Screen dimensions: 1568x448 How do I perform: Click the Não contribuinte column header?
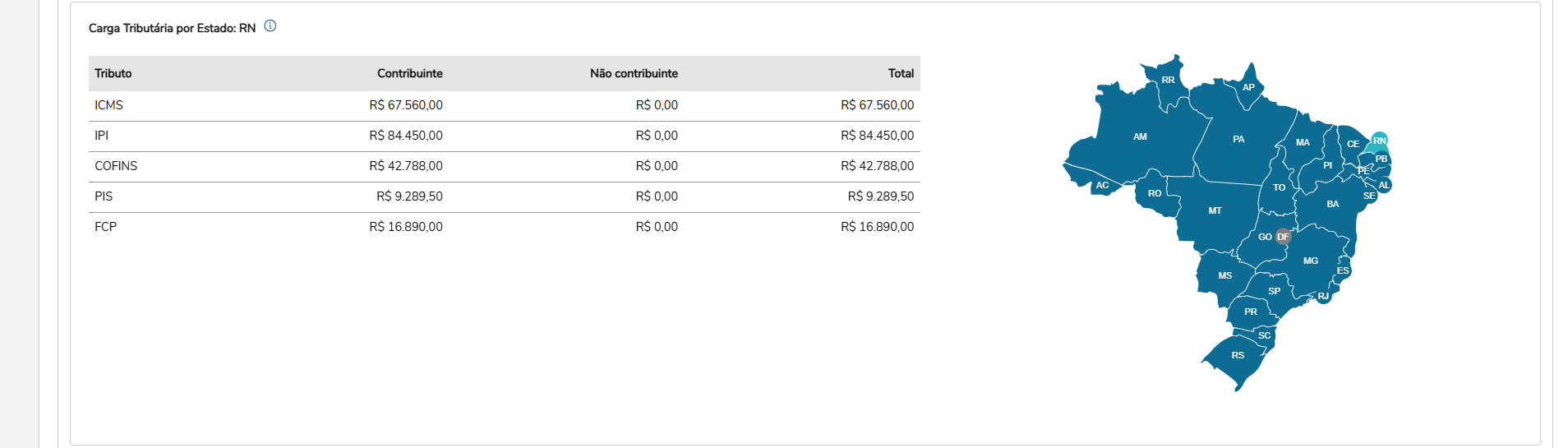tap(634, 73)
